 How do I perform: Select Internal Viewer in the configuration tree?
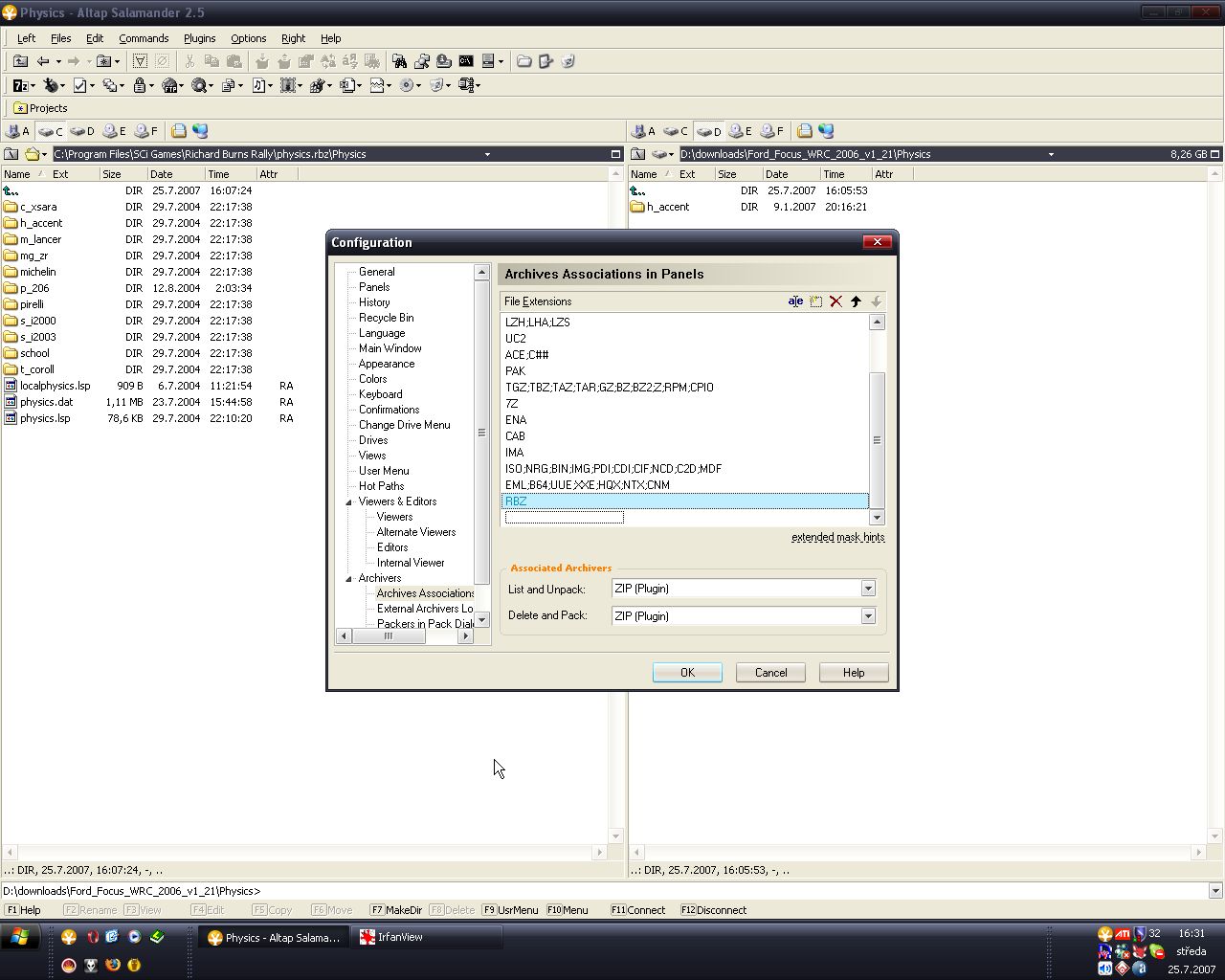click(410, 563)
